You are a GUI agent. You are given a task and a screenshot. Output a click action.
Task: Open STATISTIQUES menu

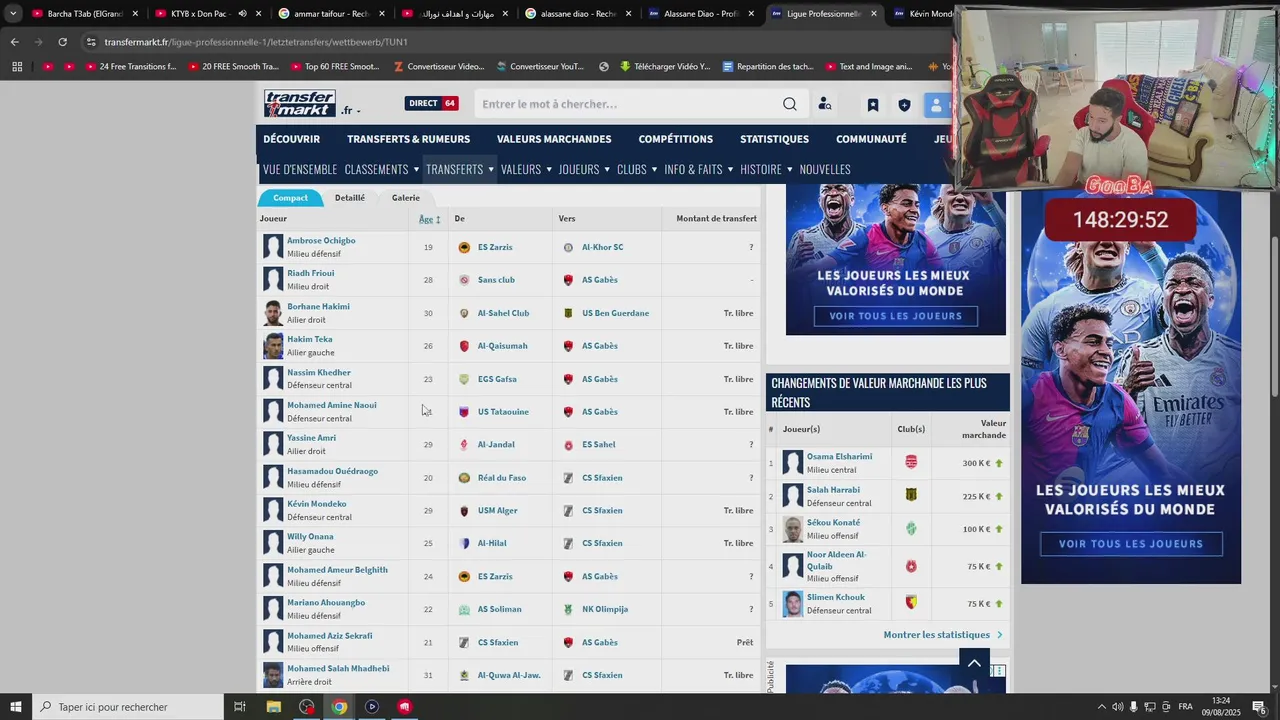click(x=774, y=139)
